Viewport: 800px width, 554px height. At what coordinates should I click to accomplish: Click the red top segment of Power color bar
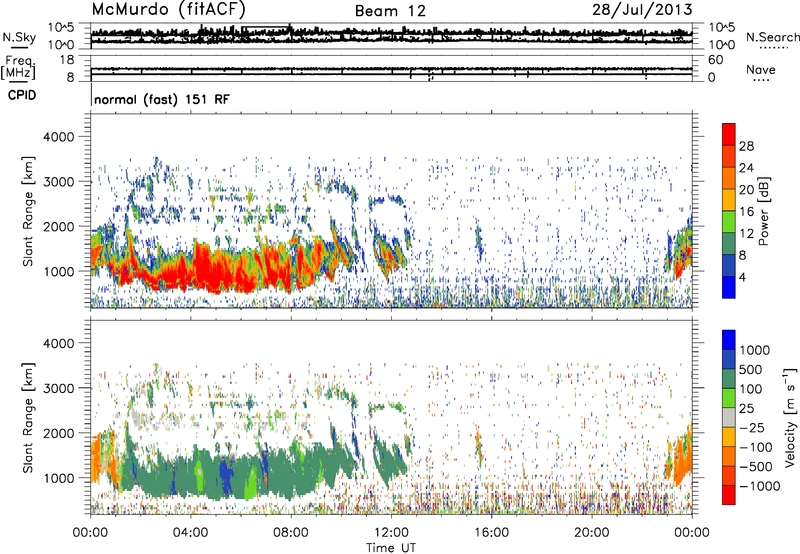pyautogui.click(x=729, y=134)
